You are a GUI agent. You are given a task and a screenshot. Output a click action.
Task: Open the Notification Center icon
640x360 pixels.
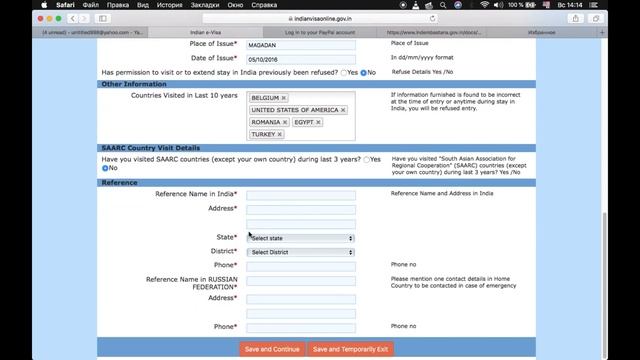pyautogui.click(x=594, y=5)
